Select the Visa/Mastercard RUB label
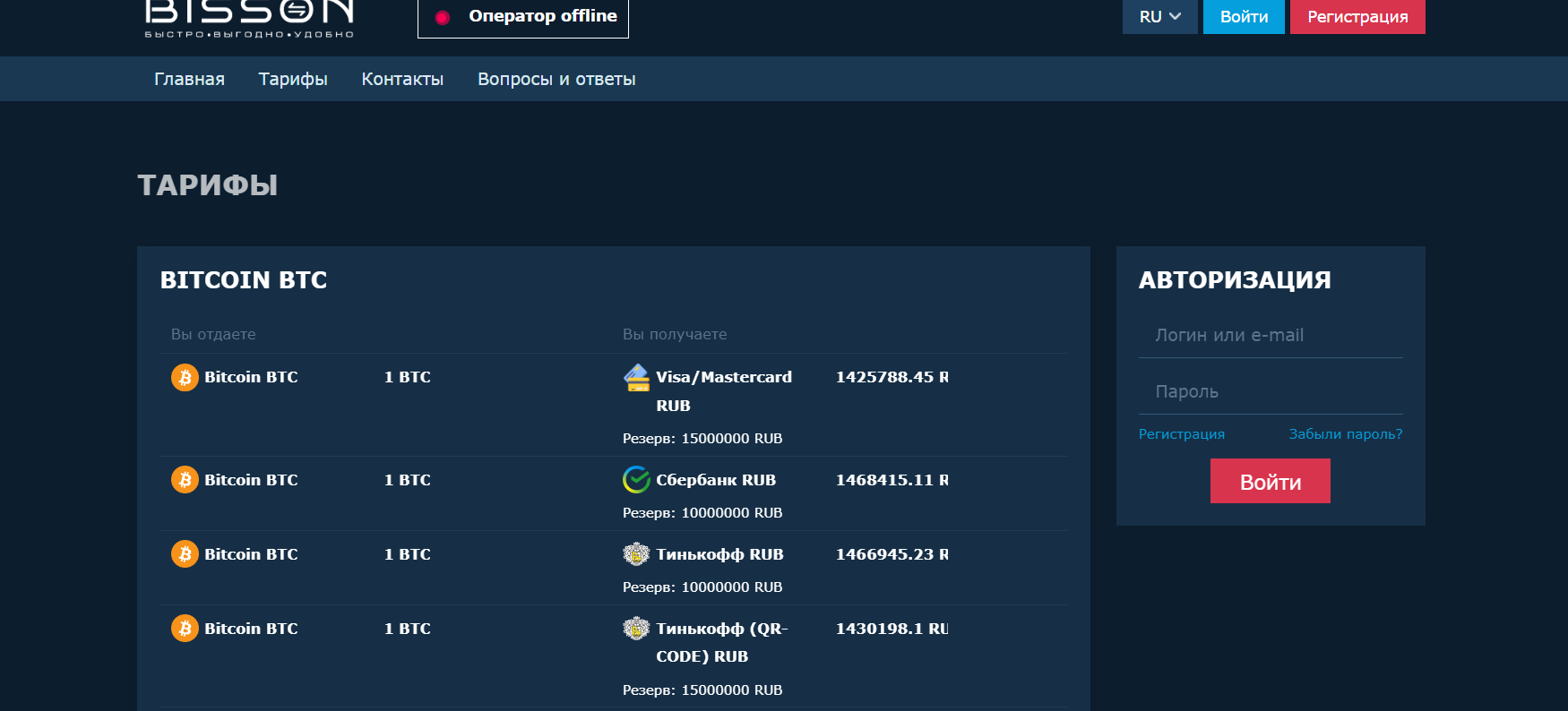The width and height of the screenshot is (1568, 711). coord(724,391)
